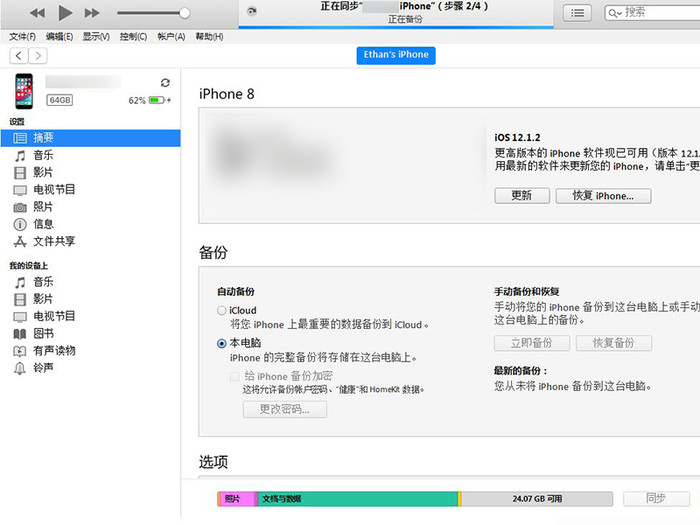Open 音乐 under 我的设备上
This screenshot has height=525, width=700.
coord(43,282)
